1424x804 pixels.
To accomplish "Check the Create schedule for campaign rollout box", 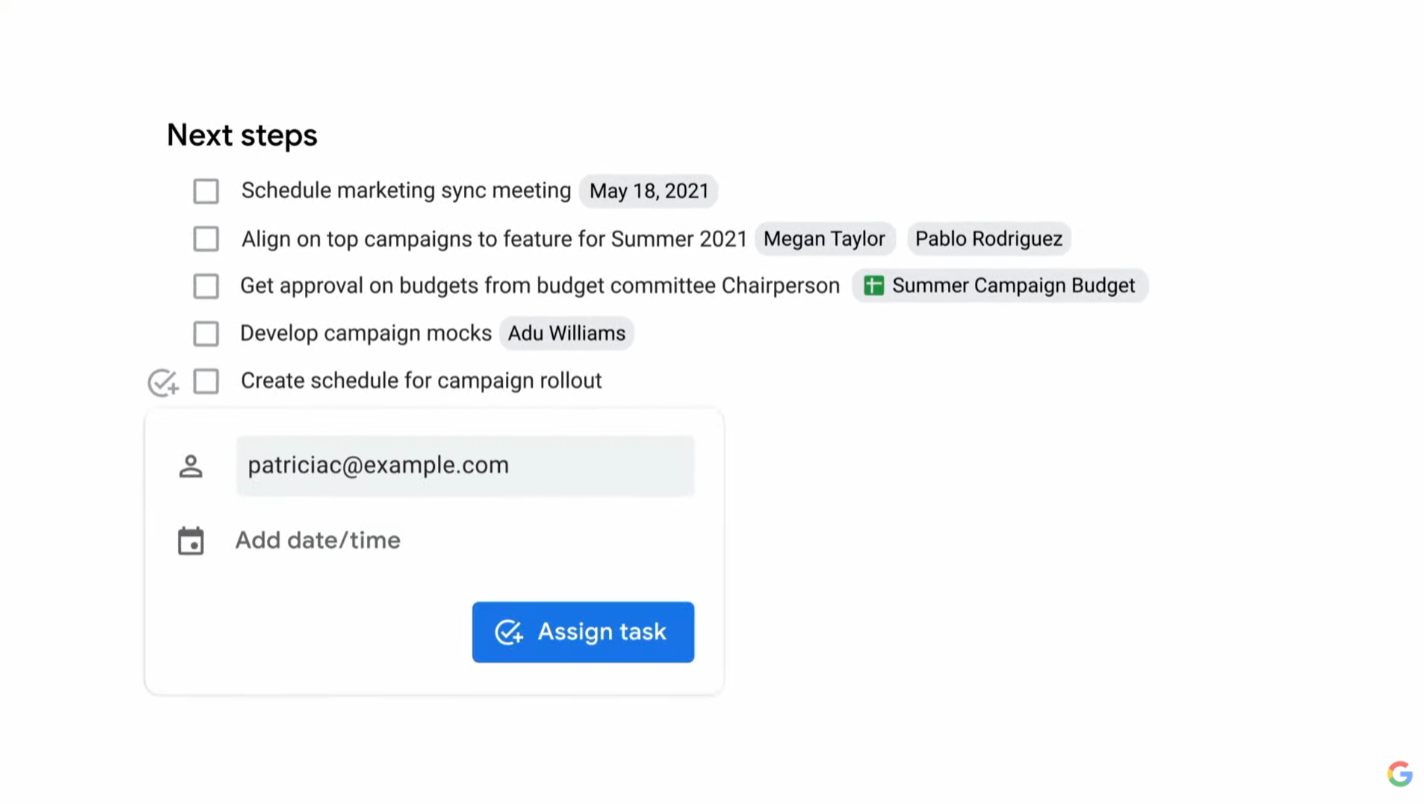I will pyautogui.click(x=206, y=381).
